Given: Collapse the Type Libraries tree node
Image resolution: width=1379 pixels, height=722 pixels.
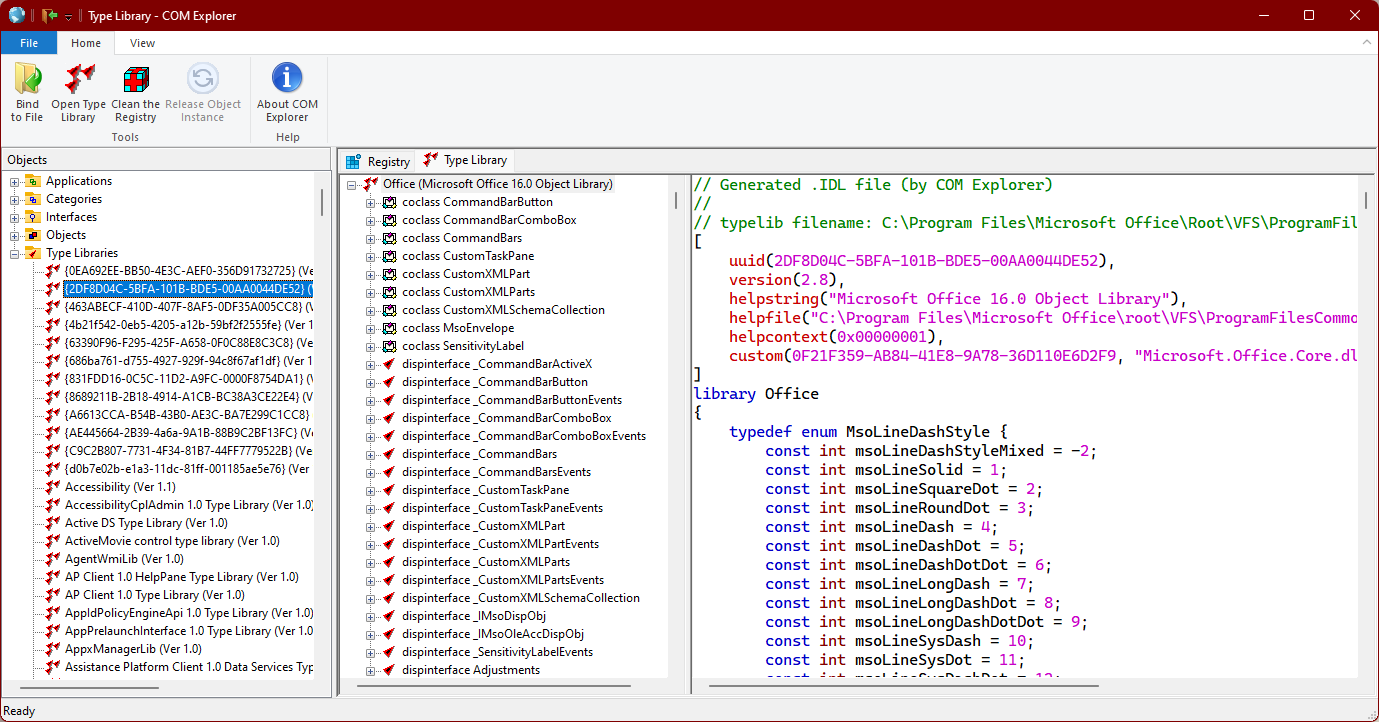Looking at the screenshot, I should click(x=15, y=254).
